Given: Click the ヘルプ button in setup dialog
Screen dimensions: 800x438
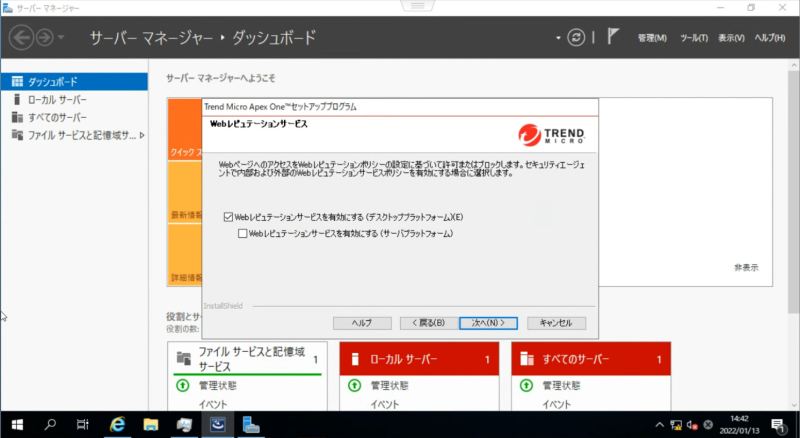Looking at the screenshot, I should [362, 323].
